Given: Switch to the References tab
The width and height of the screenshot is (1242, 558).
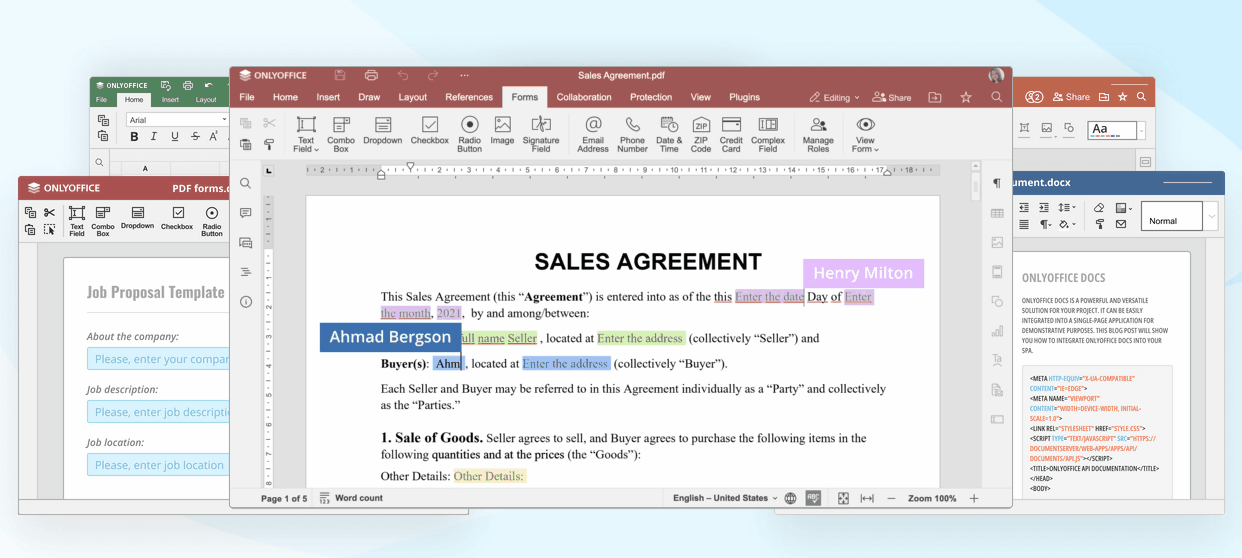Looking at the screenshot, I should (469, 97).
